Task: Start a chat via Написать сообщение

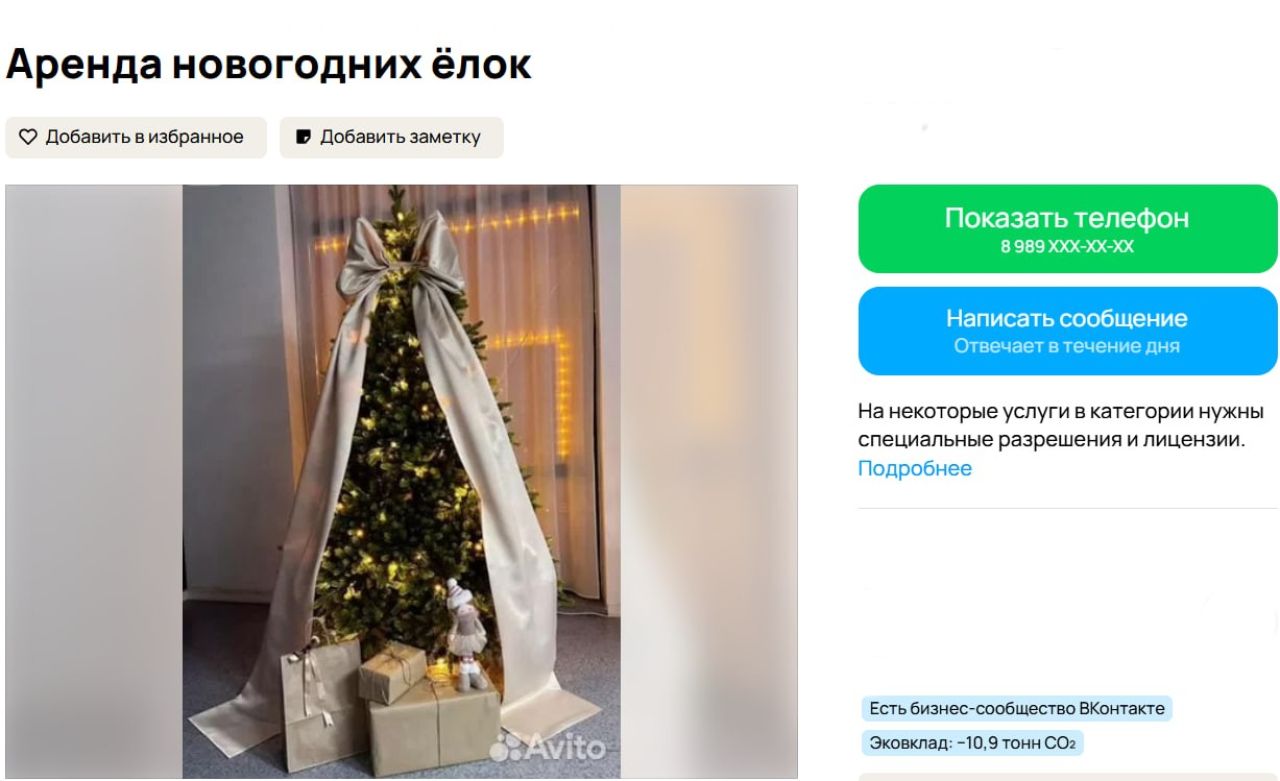Action: pos(1068,331)
